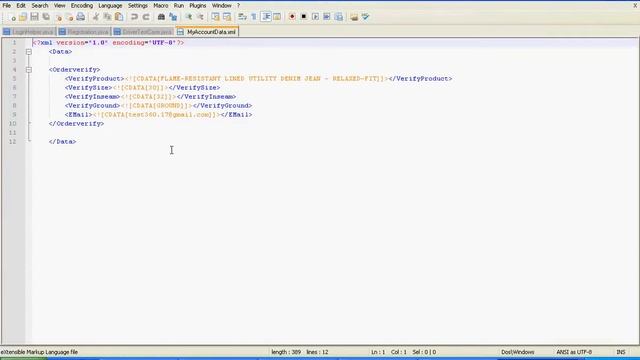
Task: Open the Settings menu
Action: (138, 5)
